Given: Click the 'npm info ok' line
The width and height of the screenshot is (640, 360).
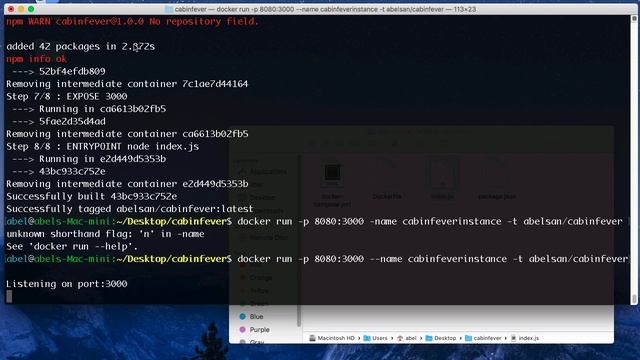Looking at the screenshot, I should [x=36, y=59].
